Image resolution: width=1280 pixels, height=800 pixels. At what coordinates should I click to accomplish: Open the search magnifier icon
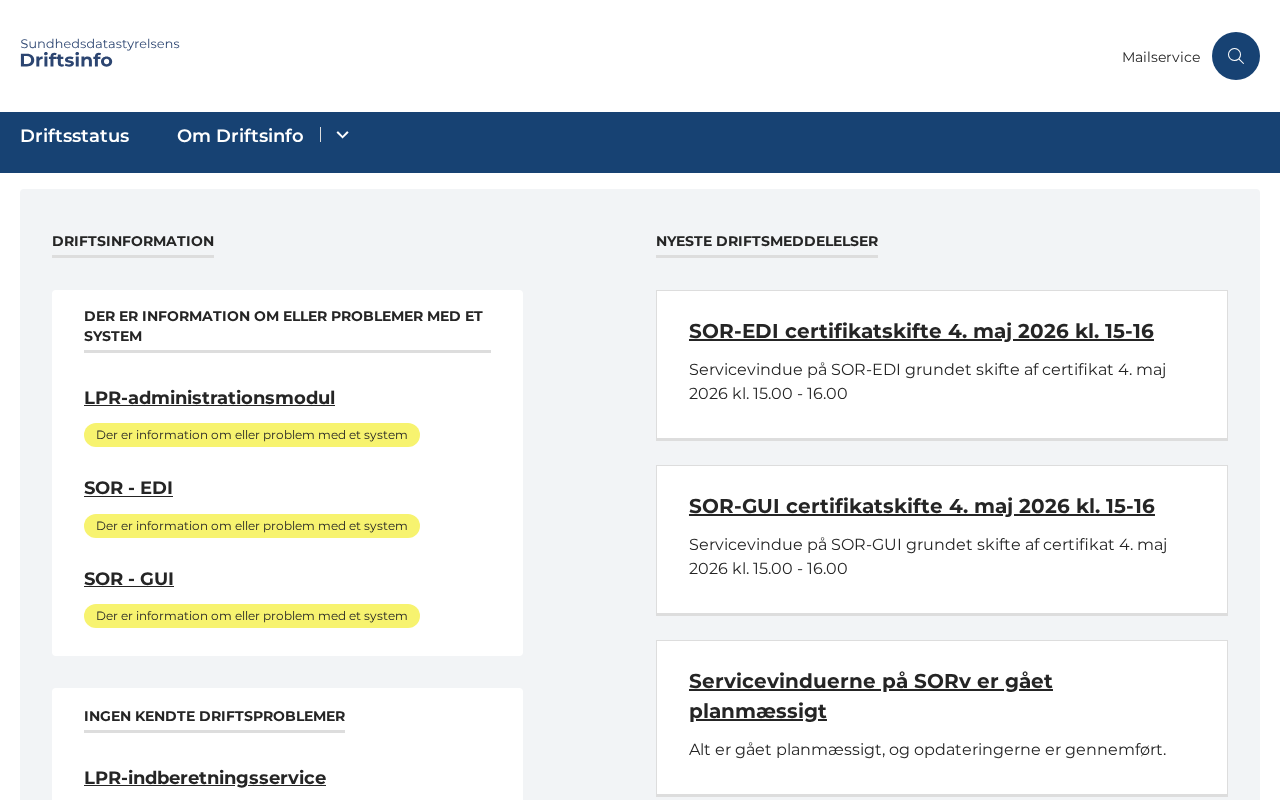pyautogui.click(x=1236, y=56)
